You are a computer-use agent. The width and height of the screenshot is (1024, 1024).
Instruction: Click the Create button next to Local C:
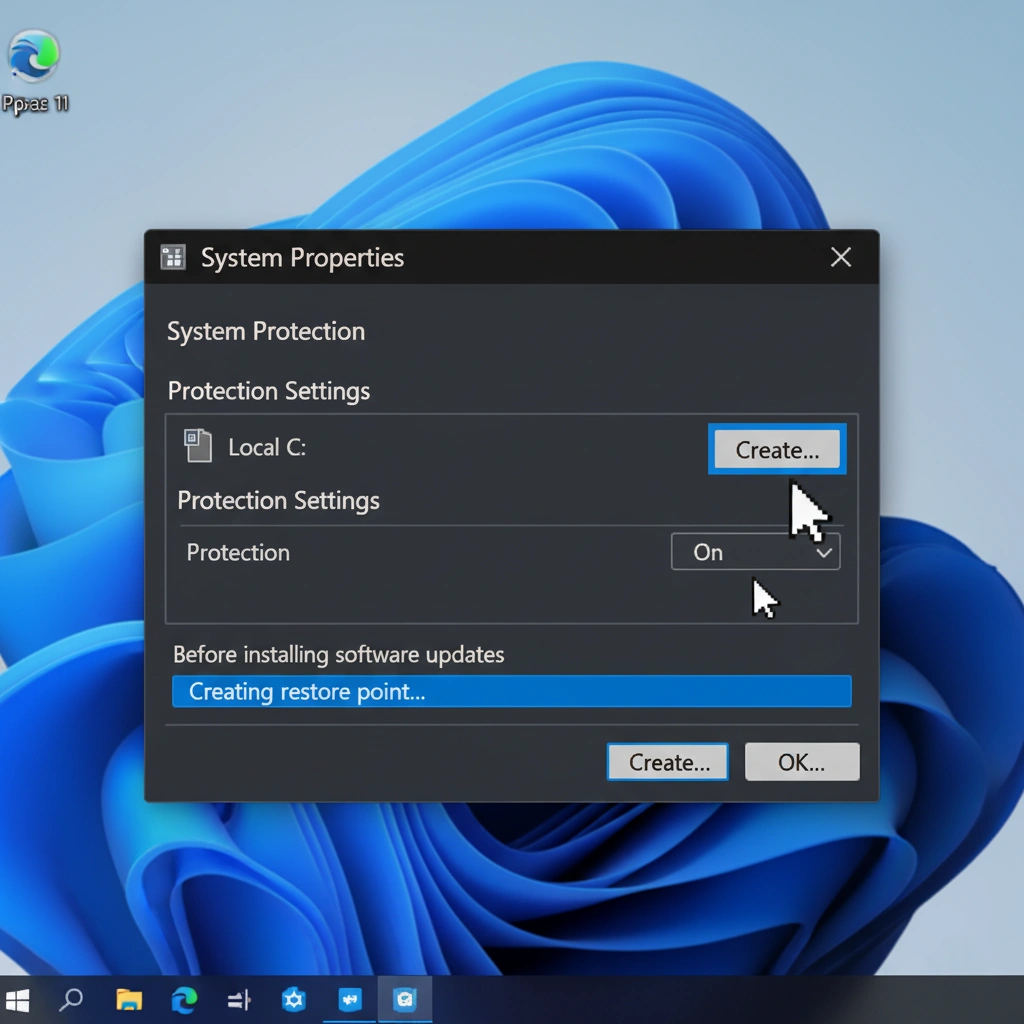[x=777, y=450]
